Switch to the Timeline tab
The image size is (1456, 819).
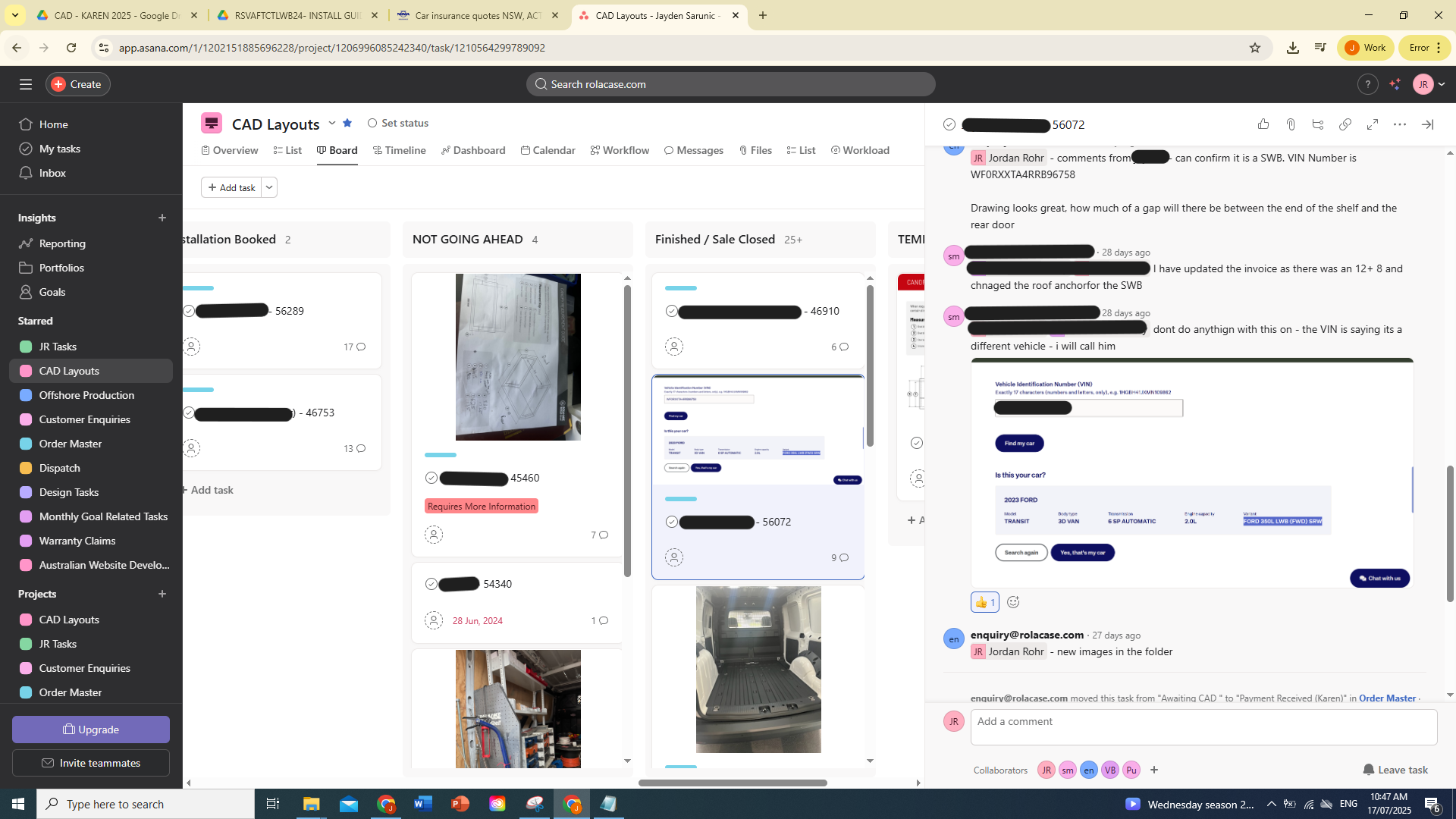399,150
